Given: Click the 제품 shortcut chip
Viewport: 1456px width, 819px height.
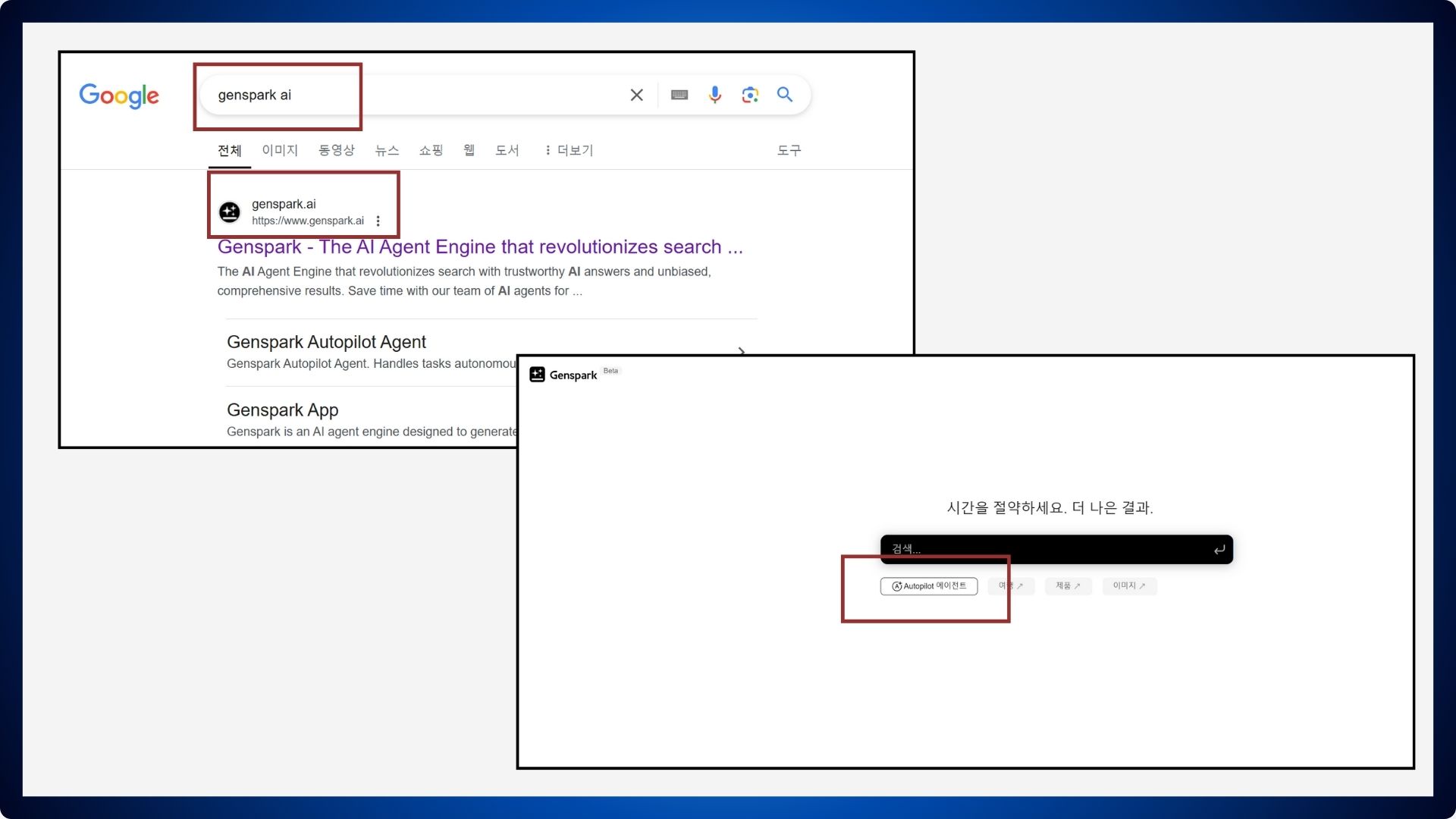Looking at the screenshot, I should tap(1068, 586).
